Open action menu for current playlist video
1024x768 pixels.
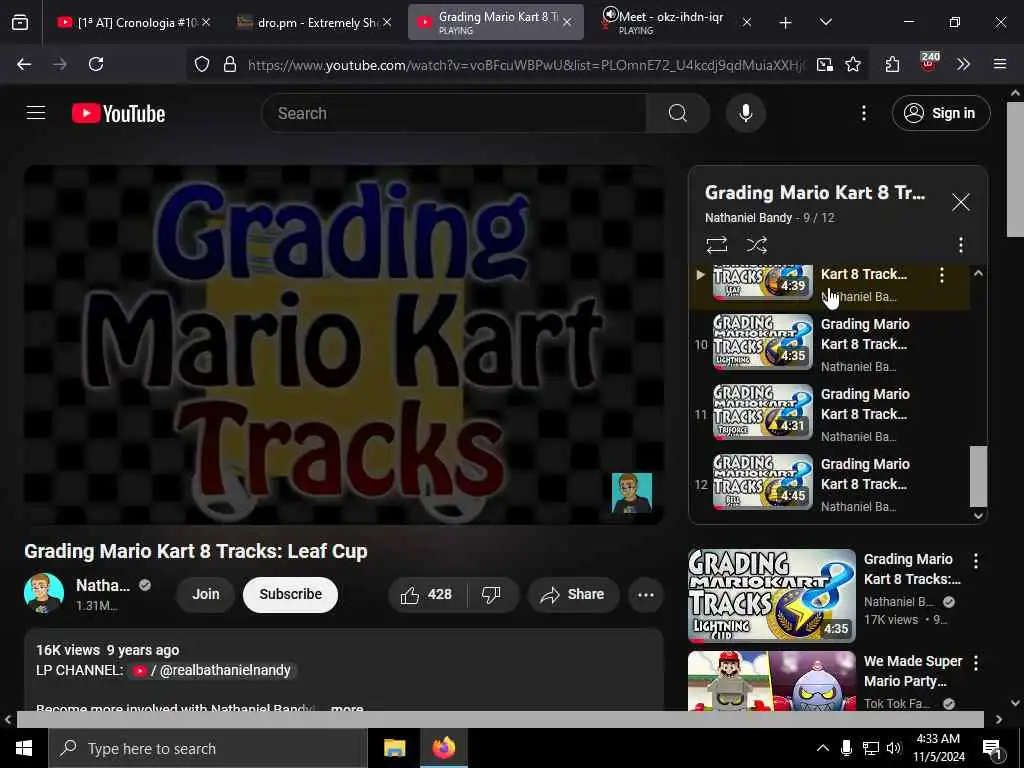point(941,275)
